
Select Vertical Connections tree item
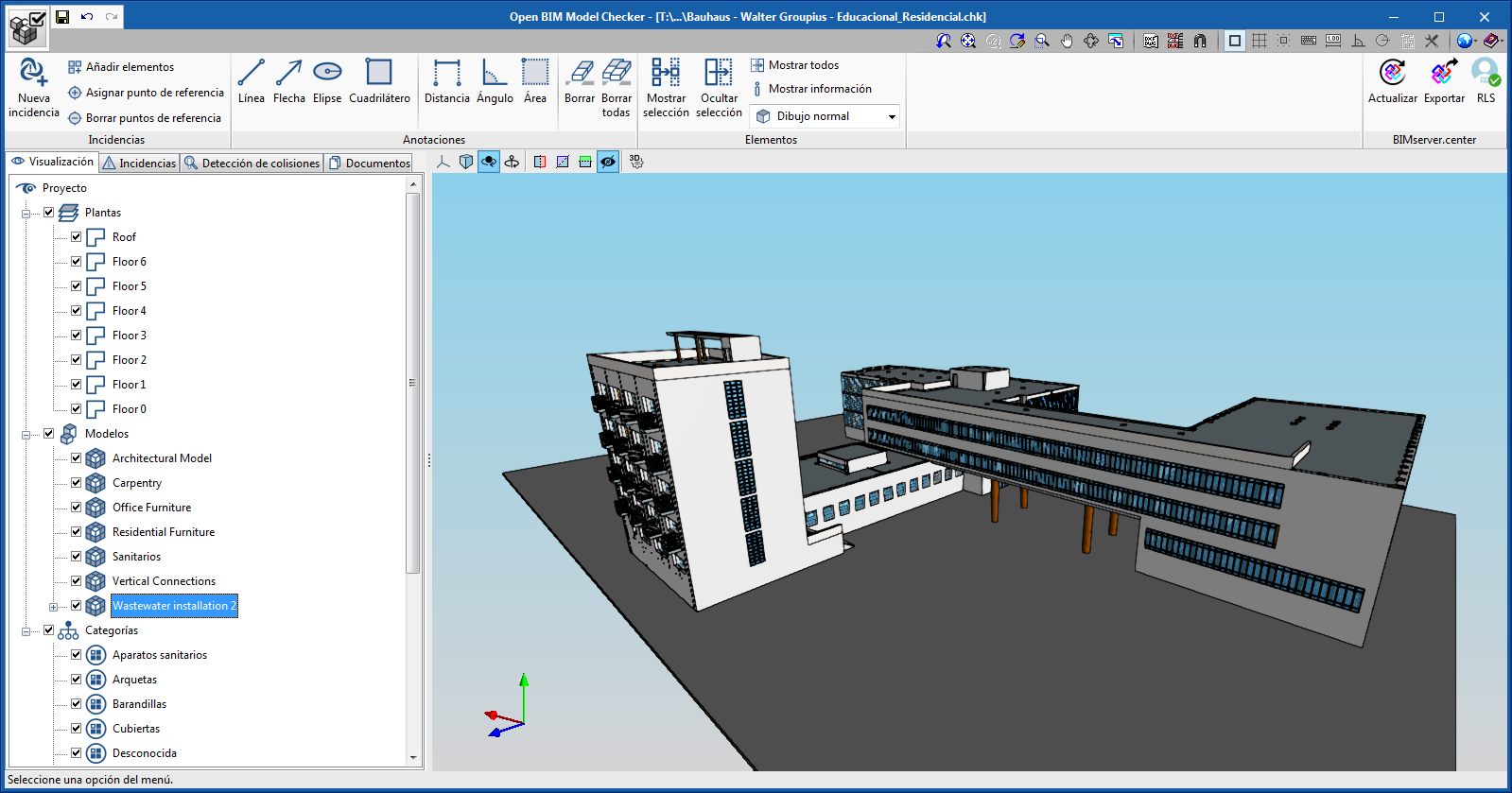click(x=164, y=581)
